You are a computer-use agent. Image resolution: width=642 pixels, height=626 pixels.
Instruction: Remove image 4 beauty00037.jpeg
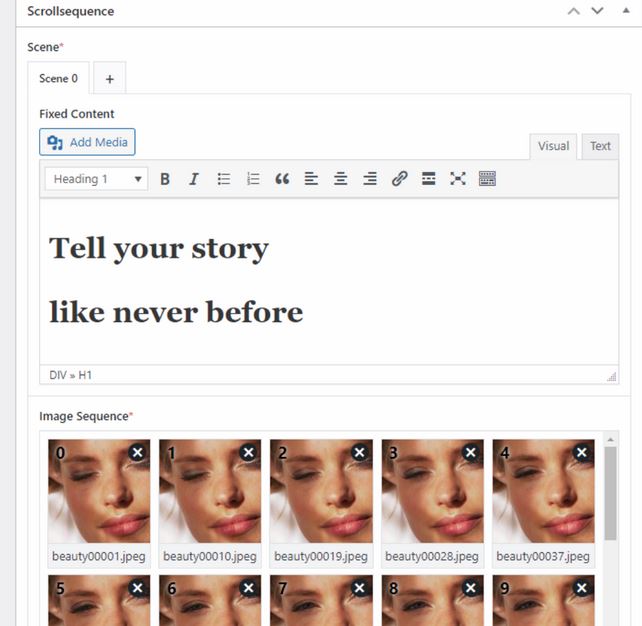[x=582, y=452]
